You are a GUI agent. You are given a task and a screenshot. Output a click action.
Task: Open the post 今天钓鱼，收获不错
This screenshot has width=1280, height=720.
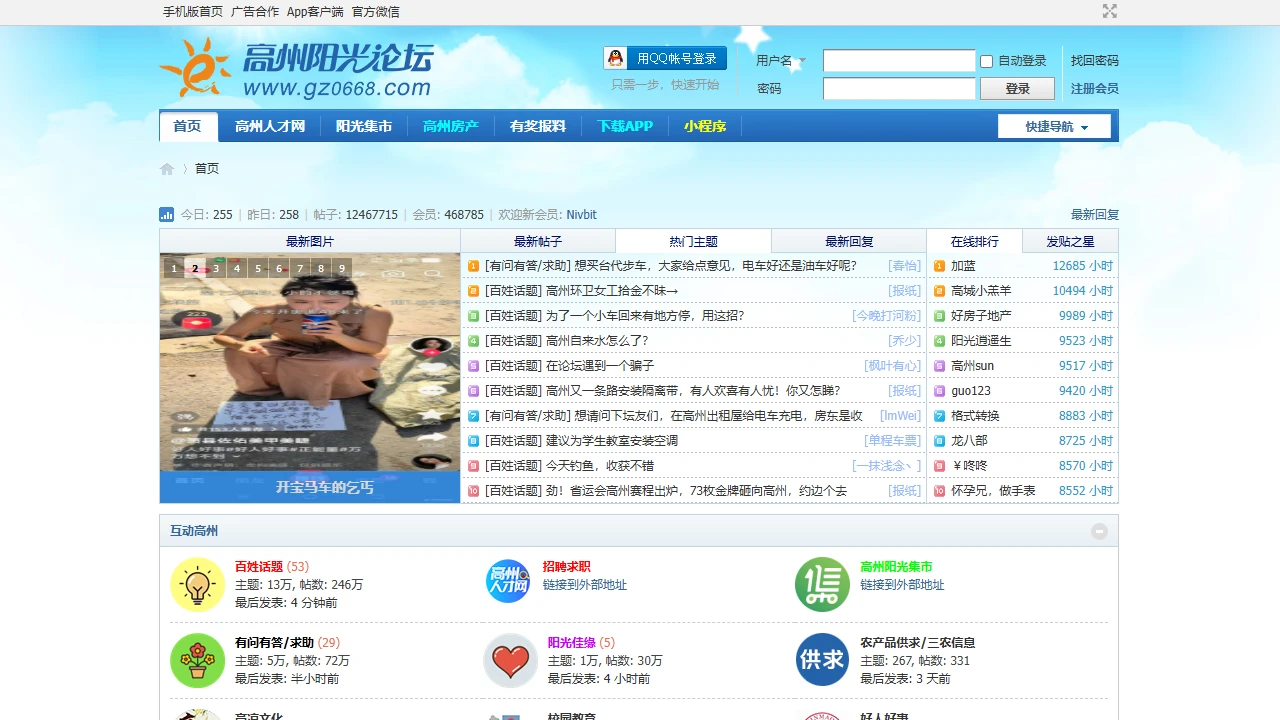coord(600,466)
